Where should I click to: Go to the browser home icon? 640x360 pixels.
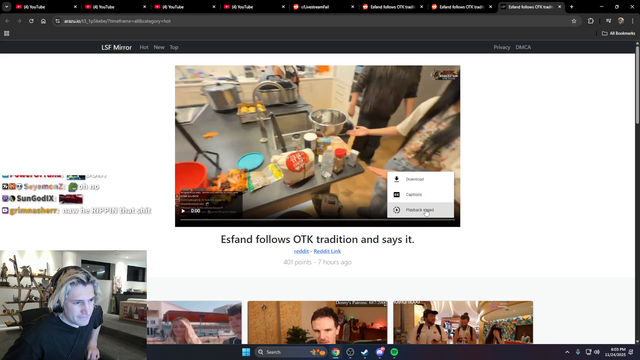click(x=43, y=21)
